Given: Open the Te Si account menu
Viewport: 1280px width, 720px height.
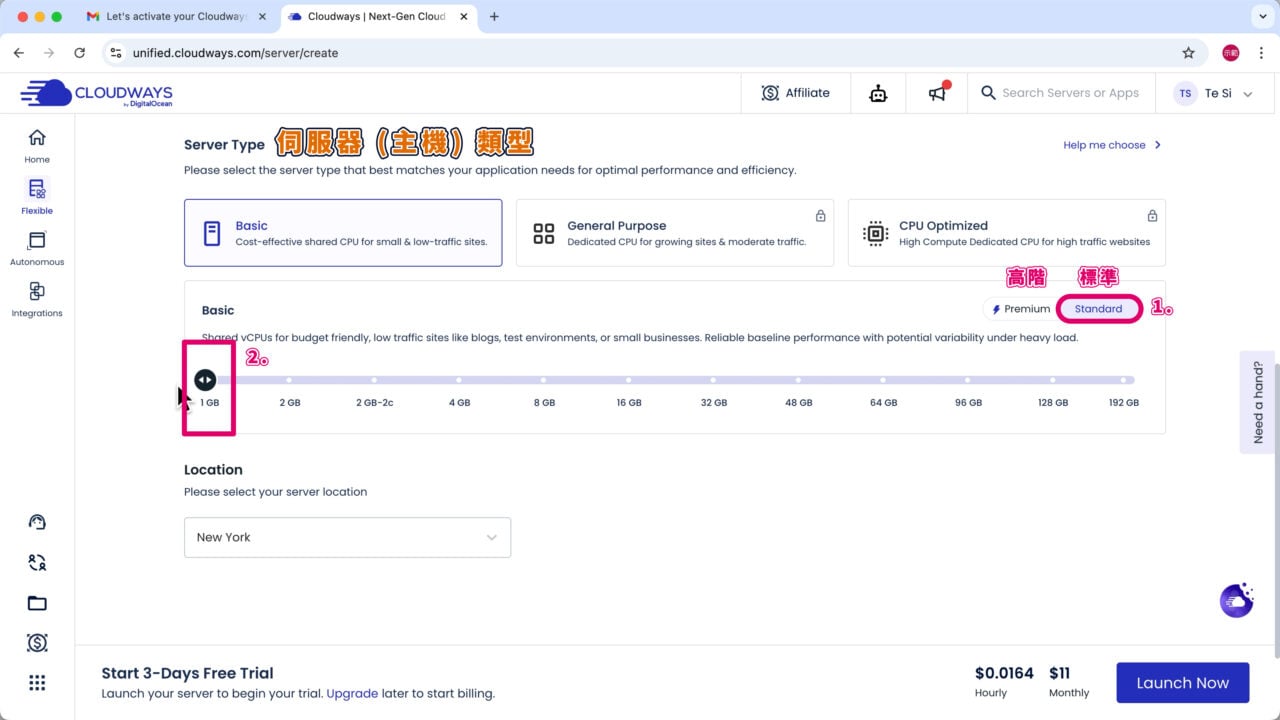Looking at the screenshot, I should [x=1215, y=93].
